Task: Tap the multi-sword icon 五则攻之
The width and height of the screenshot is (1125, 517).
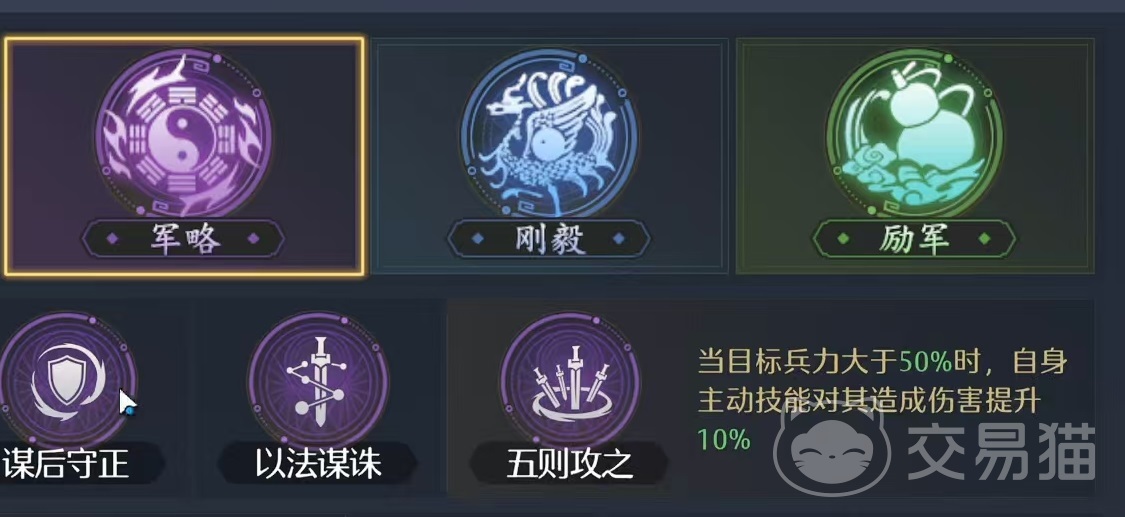Action: tap(570, 380)
